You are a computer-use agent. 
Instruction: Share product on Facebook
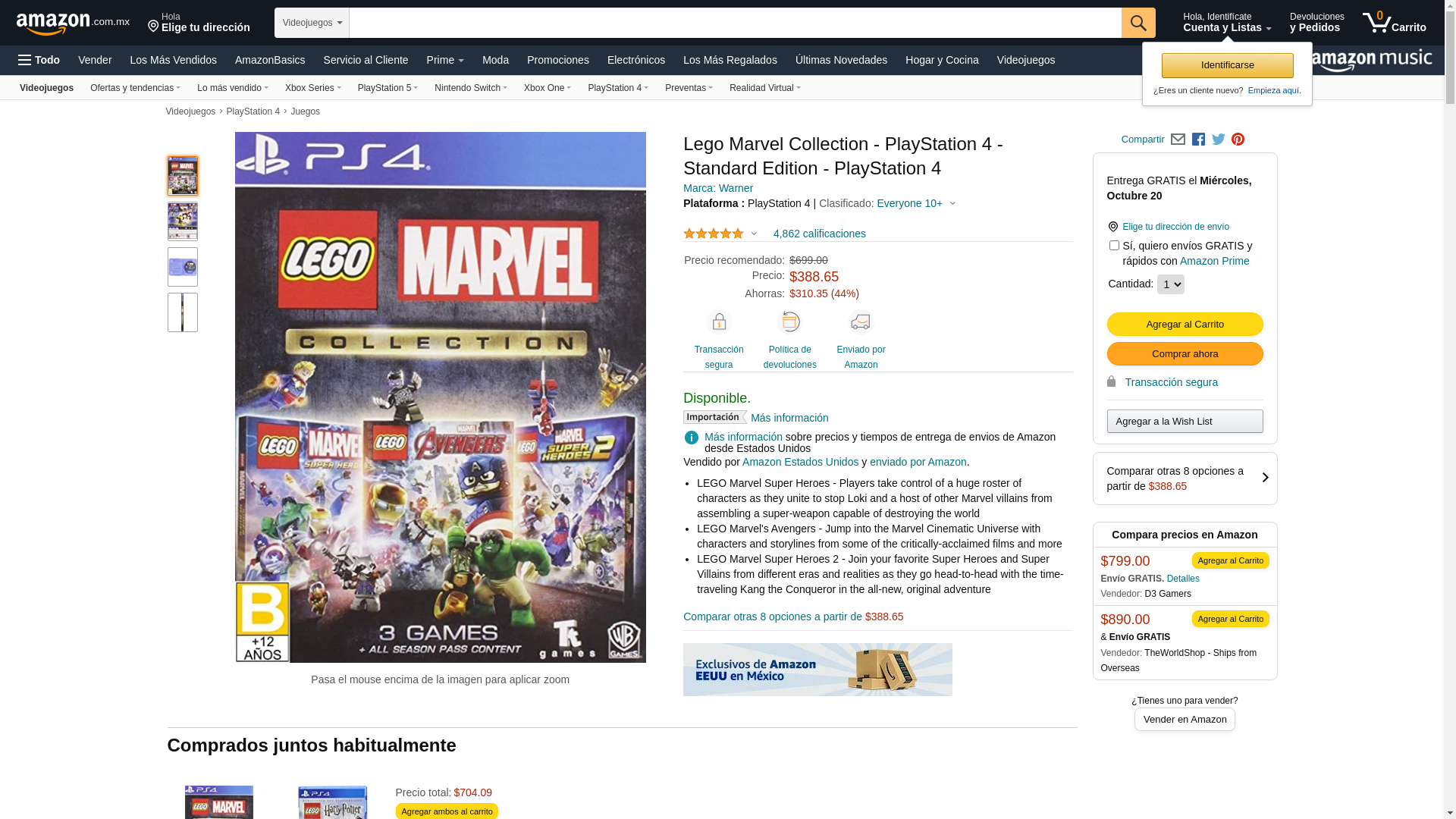[1198, 140]
